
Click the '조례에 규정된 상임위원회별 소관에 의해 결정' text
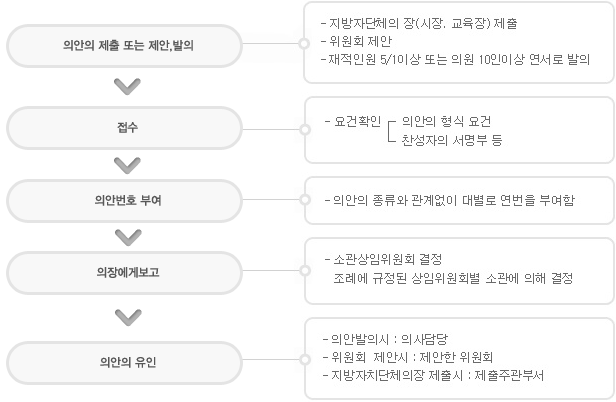pyautogui.click(x=453, y=279)
